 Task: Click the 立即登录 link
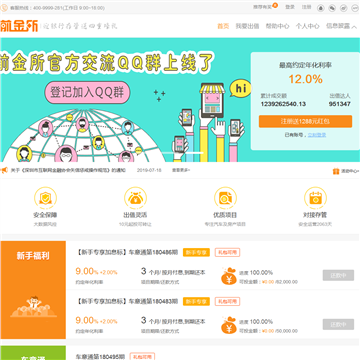tap(317, 135)
